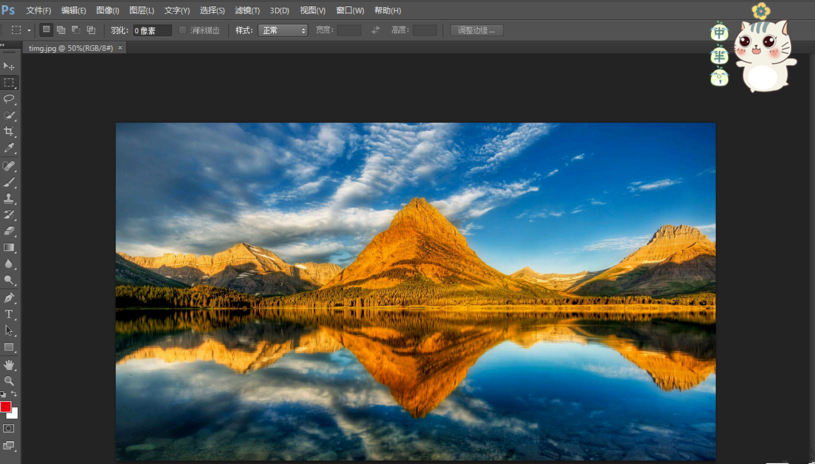The image size is (815, 464).
Task: Toggle Quick Mask mode
Action: point(9,429)
